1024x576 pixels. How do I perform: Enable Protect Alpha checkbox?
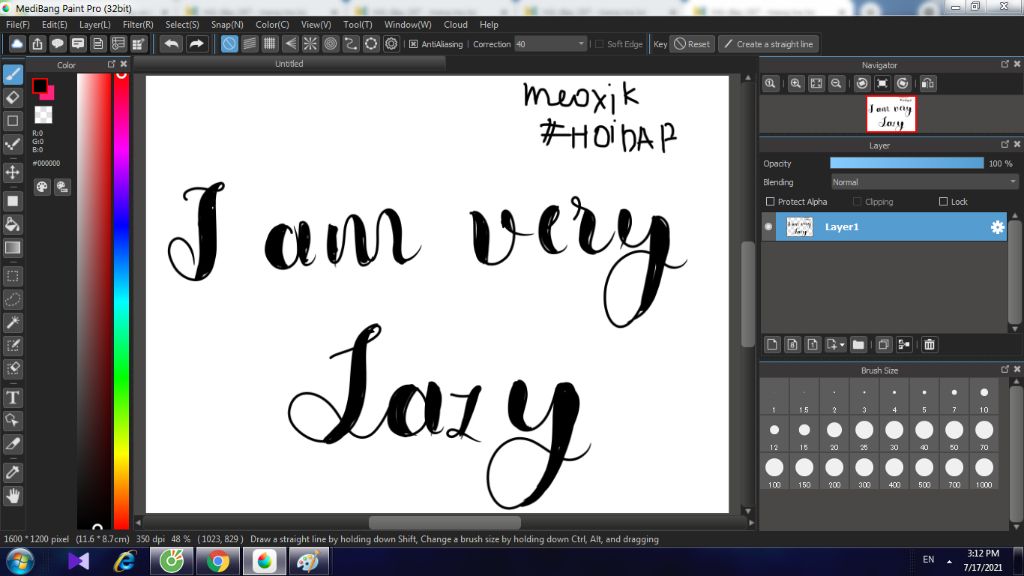tap(770, 202)
